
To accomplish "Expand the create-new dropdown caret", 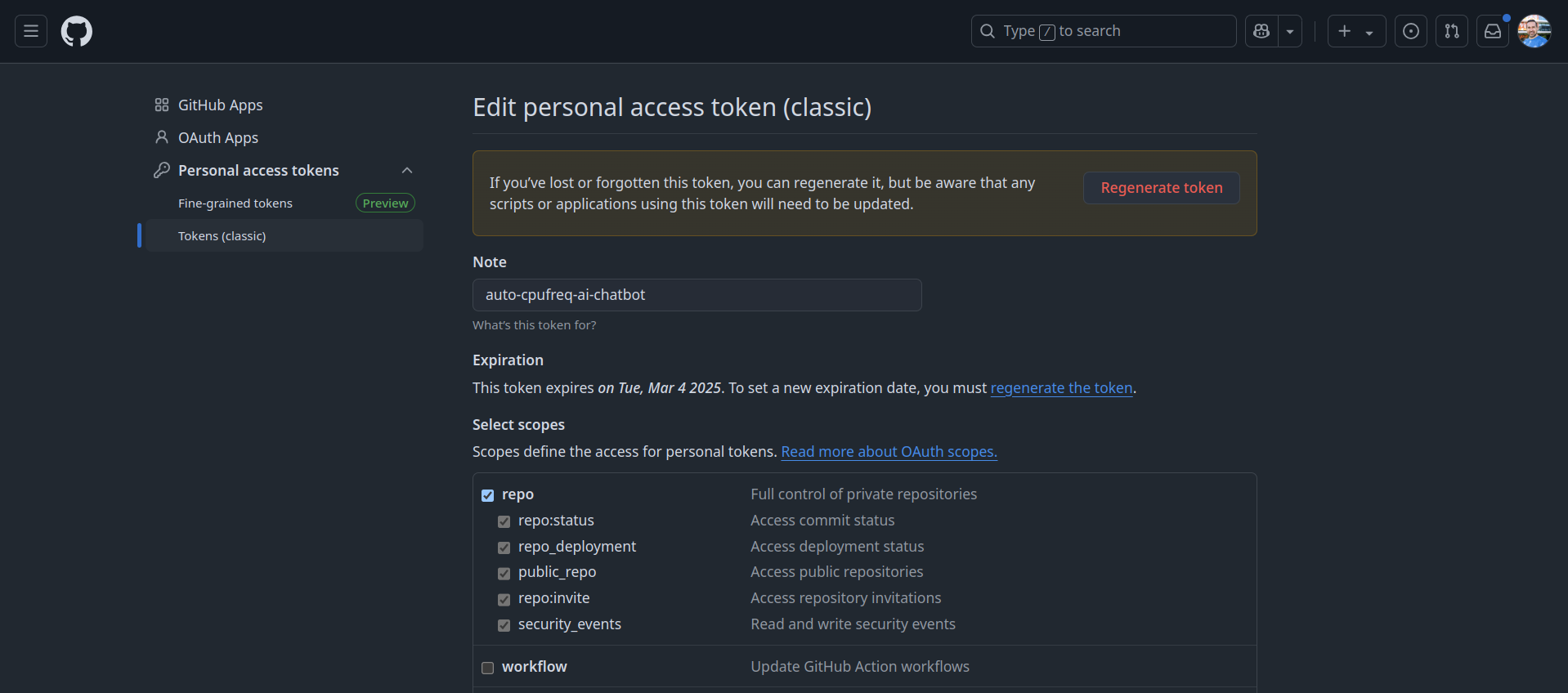I will (1369, 32).
